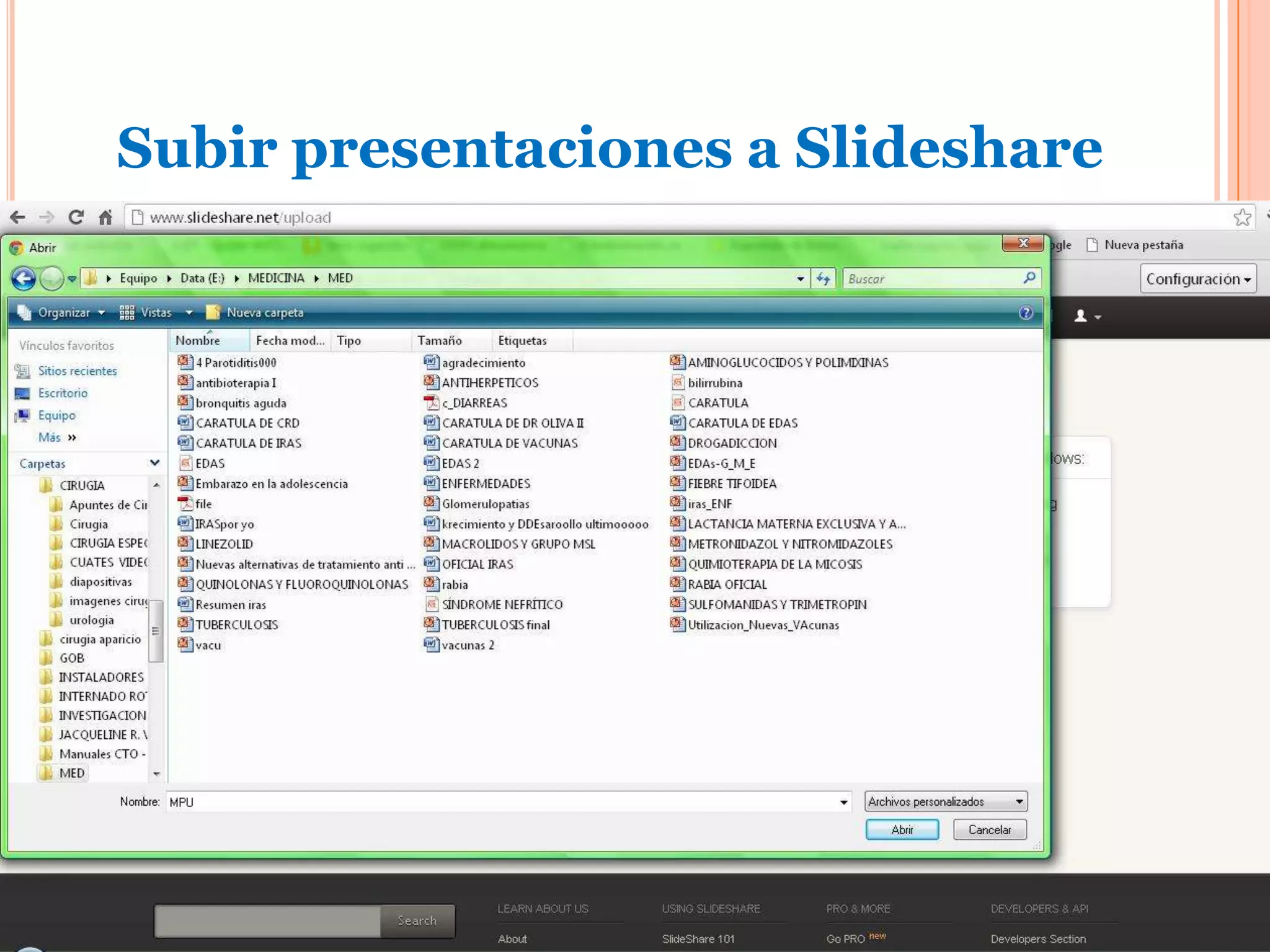Select the CIRUGIA folder in tree
The height and width of the screenshot is (952, 1270).
click(x=82, y=485)
